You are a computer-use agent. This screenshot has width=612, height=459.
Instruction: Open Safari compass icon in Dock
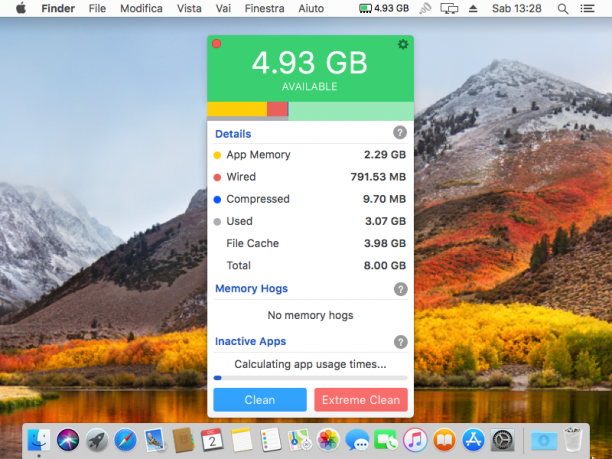tap(125, 440)
